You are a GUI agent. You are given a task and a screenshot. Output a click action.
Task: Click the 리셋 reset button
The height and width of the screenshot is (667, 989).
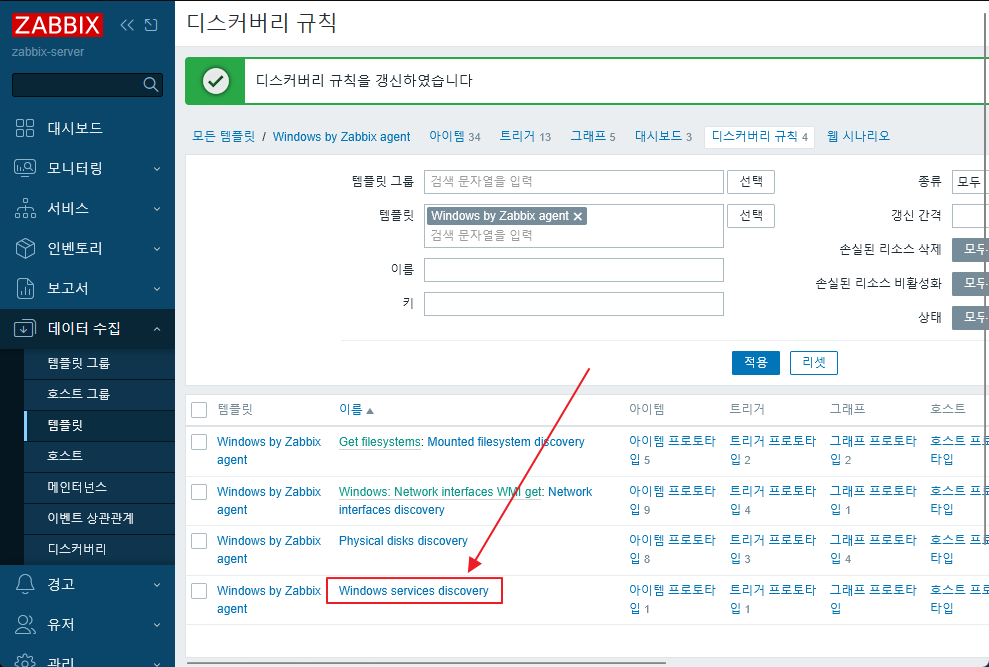[814, 362]
